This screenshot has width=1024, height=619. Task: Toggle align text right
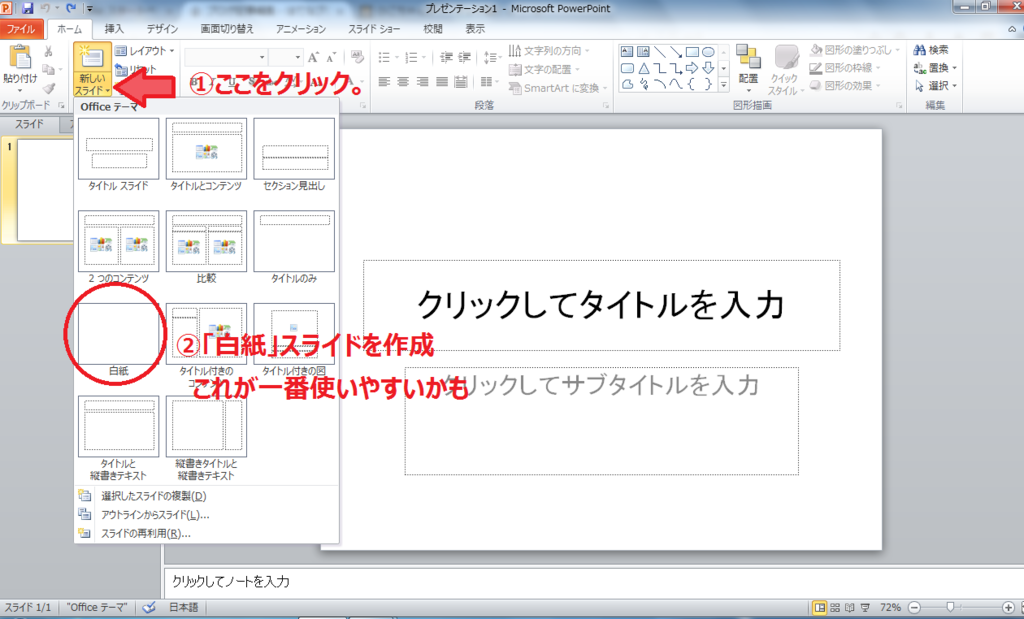pyautogui.click(x=423, y=82)
